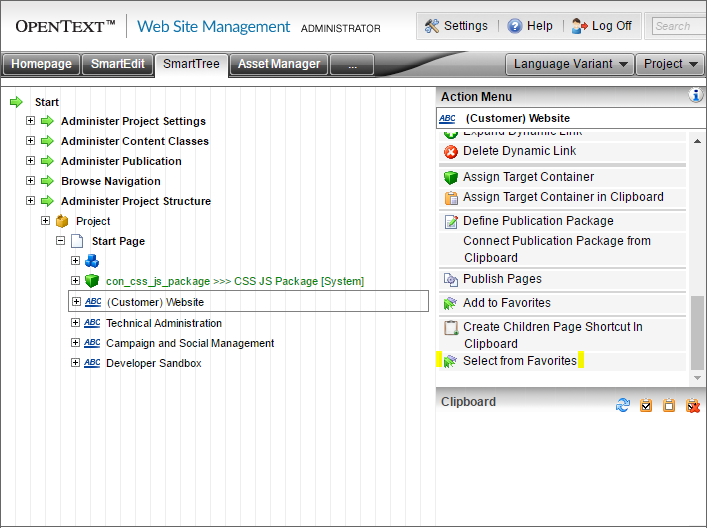
Task: Click the Search input field
Action: [x=678, y=26]
